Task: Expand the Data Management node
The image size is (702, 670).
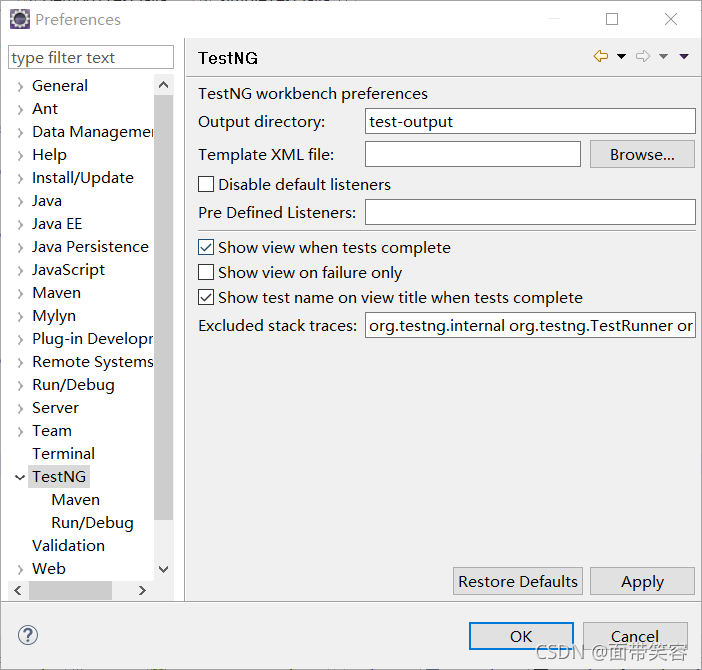Action: click(x=20, y=132)
